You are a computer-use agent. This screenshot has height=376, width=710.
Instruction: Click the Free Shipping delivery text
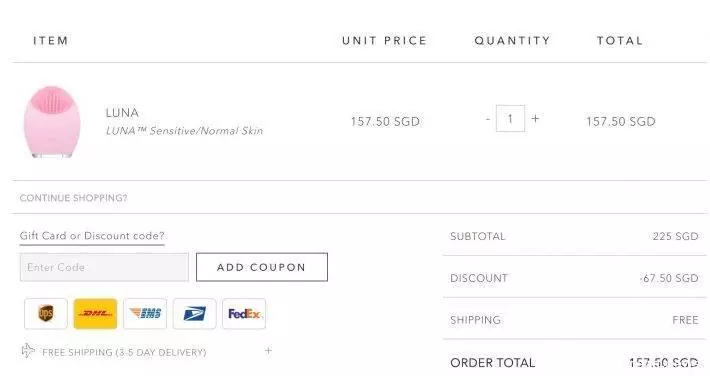(x=124, y=352)
